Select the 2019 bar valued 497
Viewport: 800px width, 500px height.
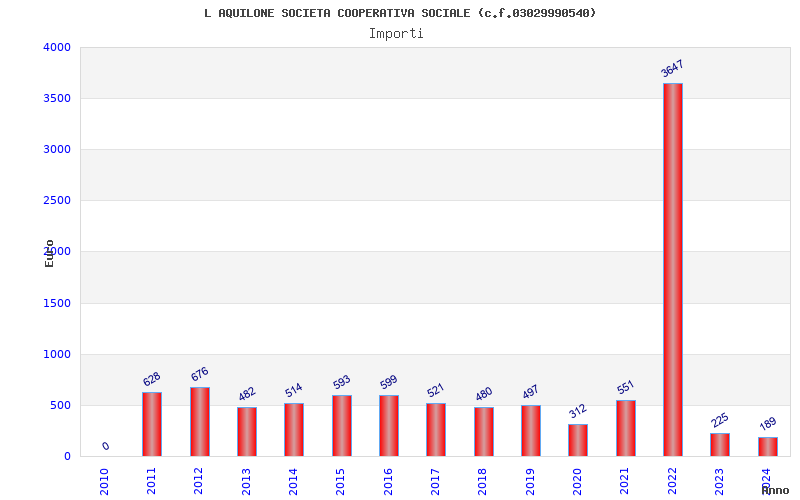(531, 431)
